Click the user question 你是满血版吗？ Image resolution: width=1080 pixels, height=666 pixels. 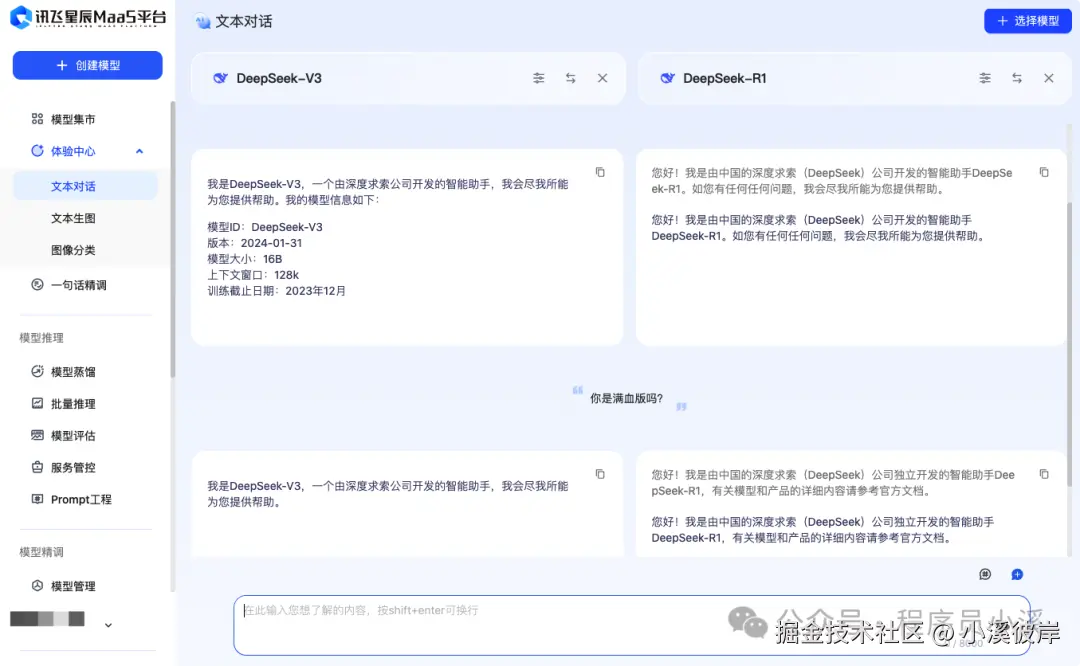click(626, 398)
